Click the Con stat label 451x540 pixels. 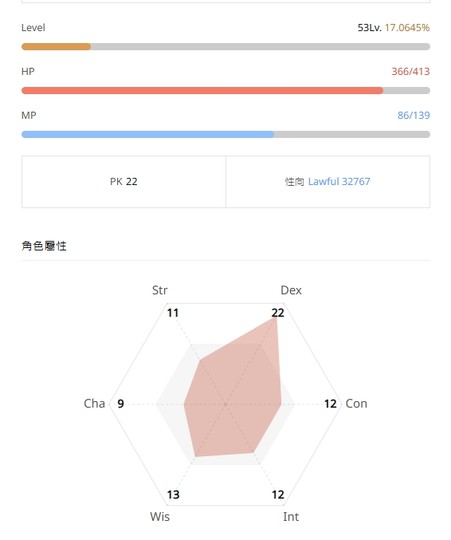356,404
